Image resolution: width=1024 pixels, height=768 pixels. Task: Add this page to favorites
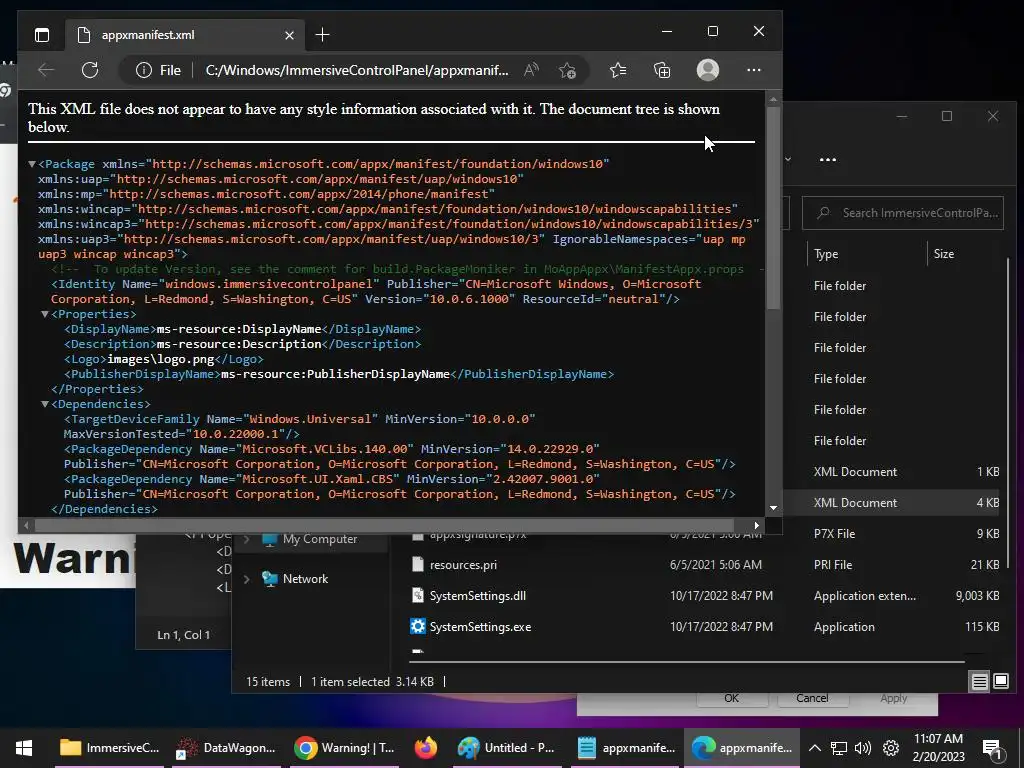coord(568,70)
